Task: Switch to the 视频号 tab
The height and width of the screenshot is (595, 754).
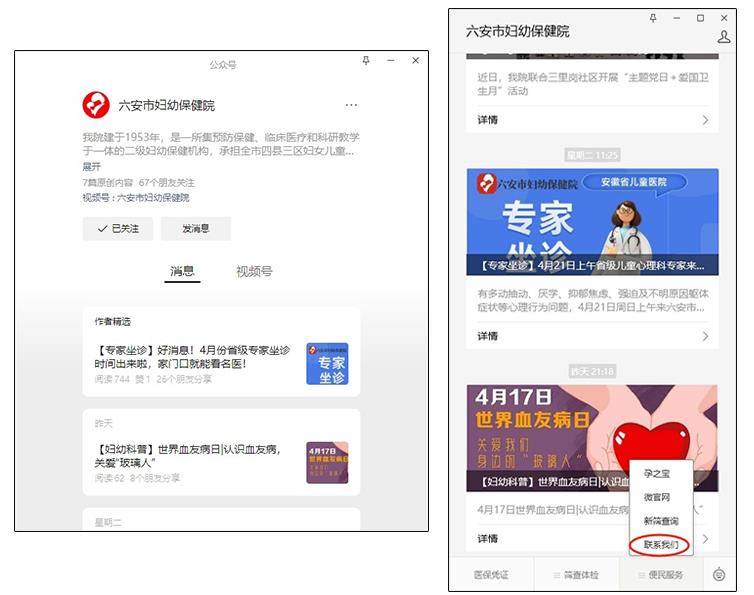Action: pos(254,271)
